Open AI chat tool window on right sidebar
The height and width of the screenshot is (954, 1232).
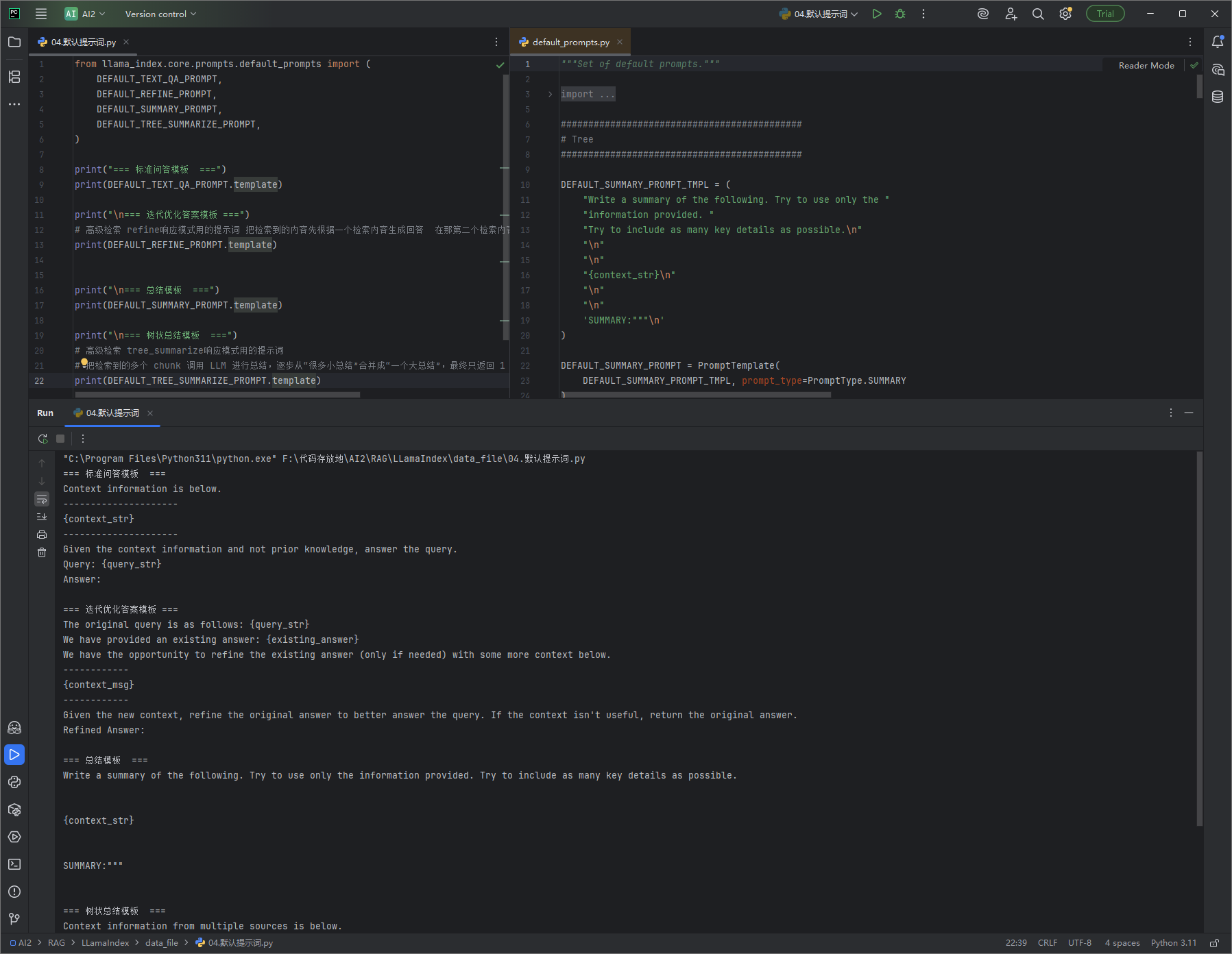point(1218,70)
